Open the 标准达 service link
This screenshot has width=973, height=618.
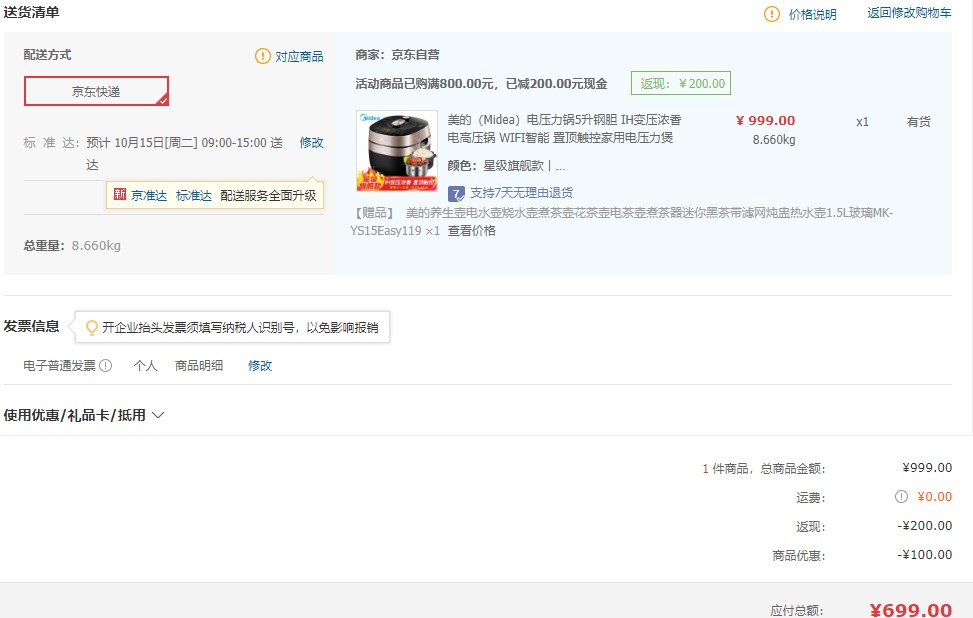coord(194,195)
